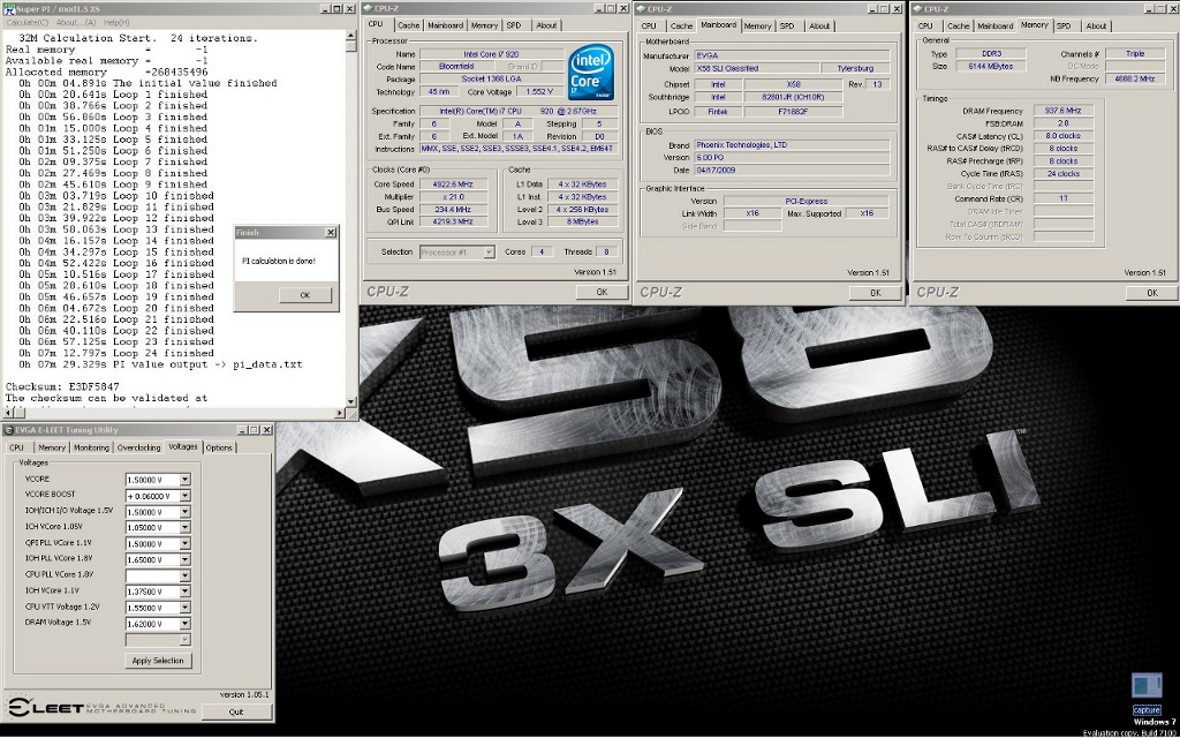Image resolution: width=1180 pixels, height=738 pixels.
Task: Select Mainboard tab in second CPU-Z window
Action: tap(719, 25)
